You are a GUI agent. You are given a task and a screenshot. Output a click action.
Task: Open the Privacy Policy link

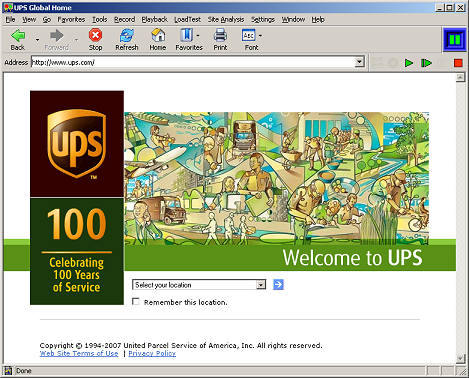(152, 353)
